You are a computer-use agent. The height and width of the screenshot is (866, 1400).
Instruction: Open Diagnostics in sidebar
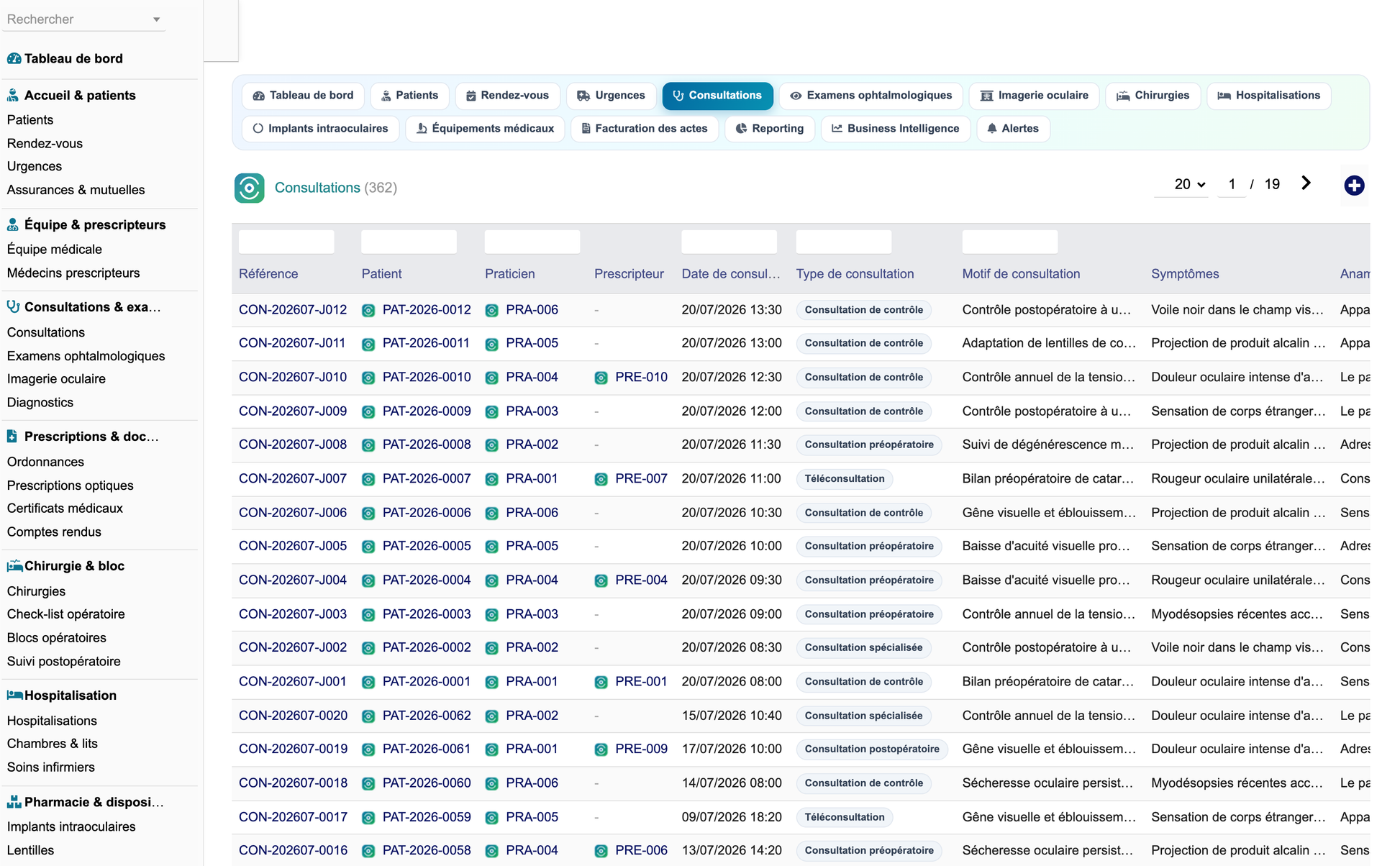(40, 403)
